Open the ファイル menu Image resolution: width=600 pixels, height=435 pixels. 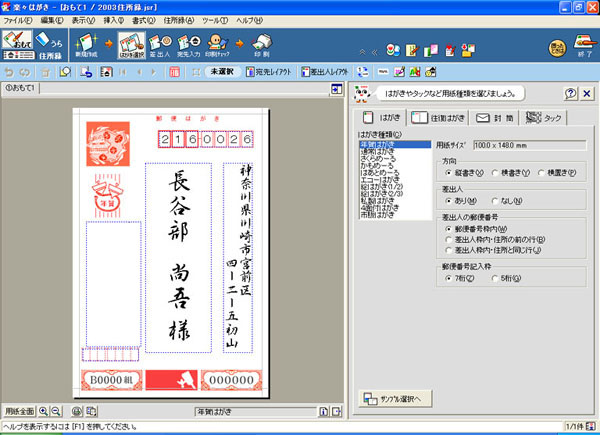[18, 20]
